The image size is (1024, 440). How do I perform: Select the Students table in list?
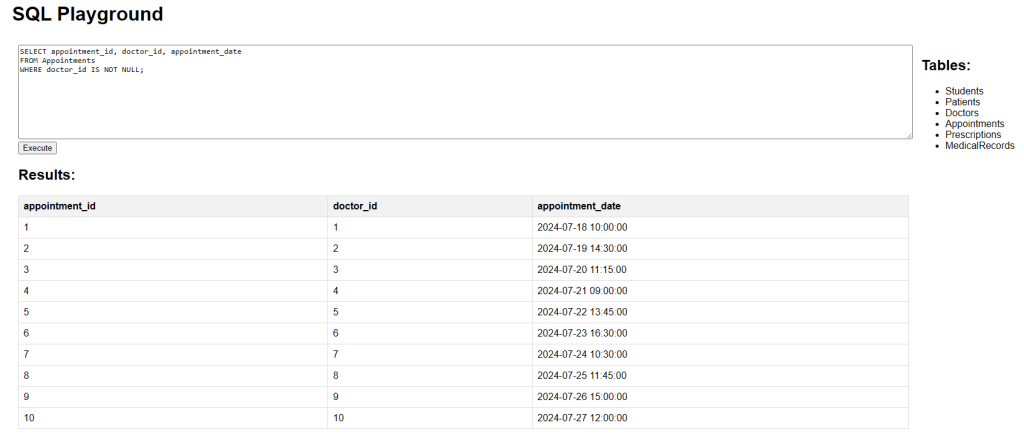964,91
